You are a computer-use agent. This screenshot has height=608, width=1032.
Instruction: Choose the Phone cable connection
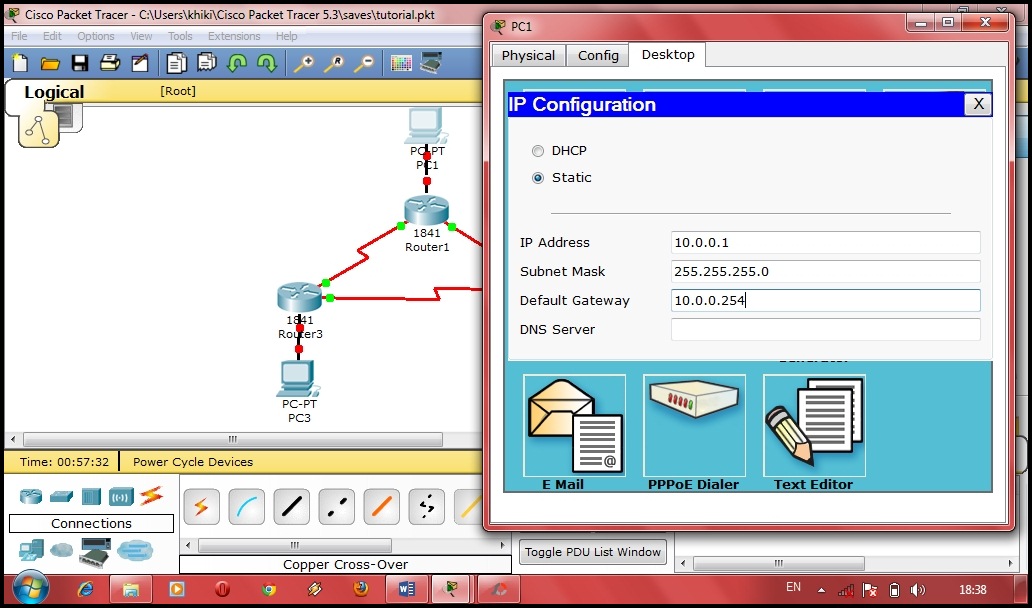coord(426,507)
